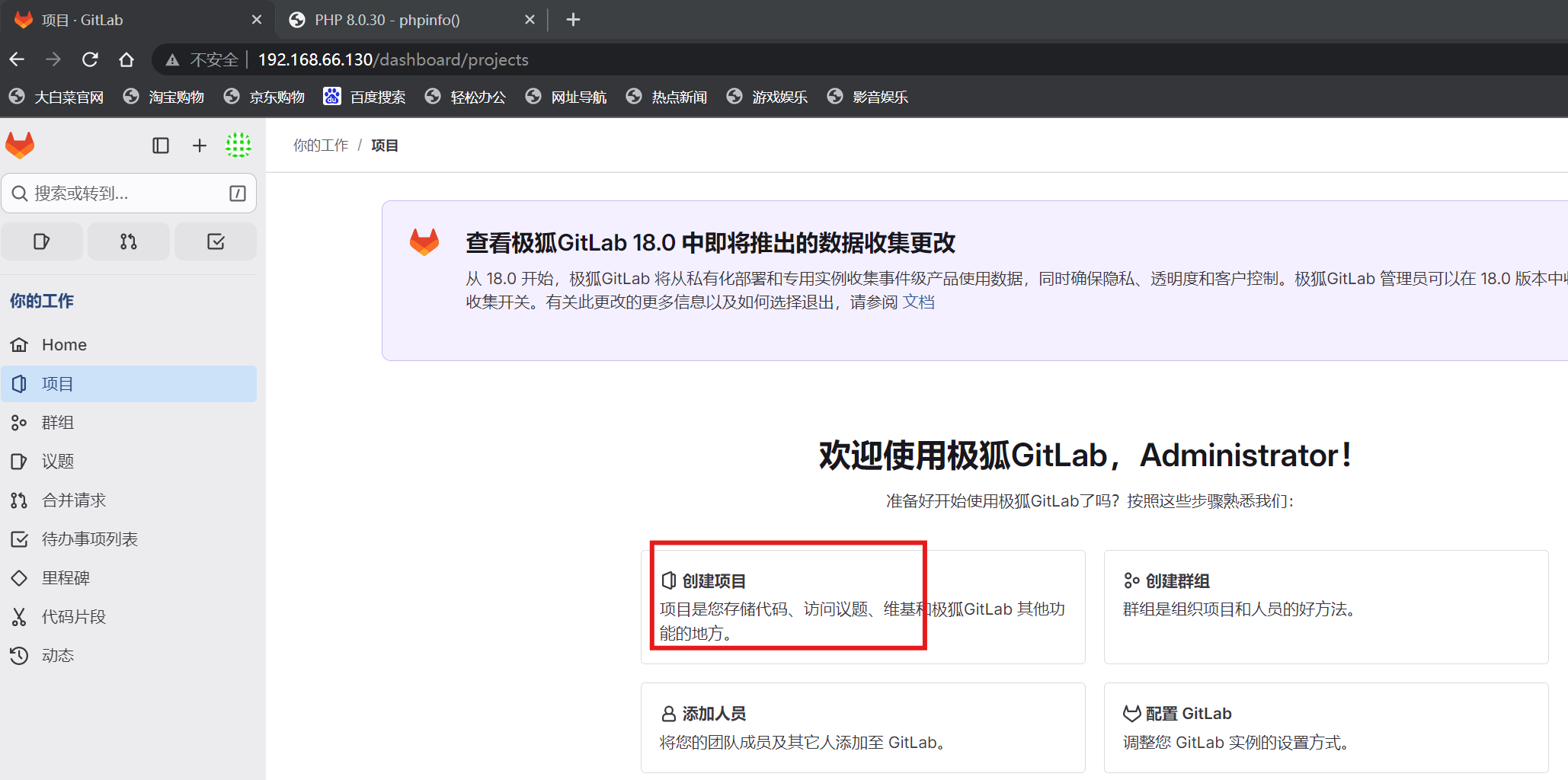The height and width of the screenshot is (780, 1568).
Task: Open merge requests shortcut button
Action: pos(129,241)
